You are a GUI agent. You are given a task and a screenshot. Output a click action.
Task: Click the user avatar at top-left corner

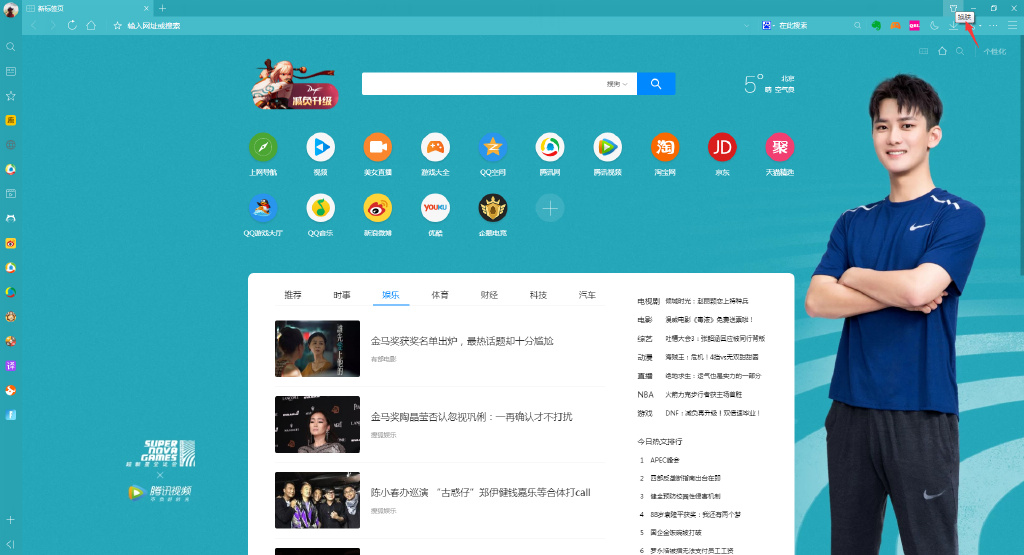[x=10, y=9]
